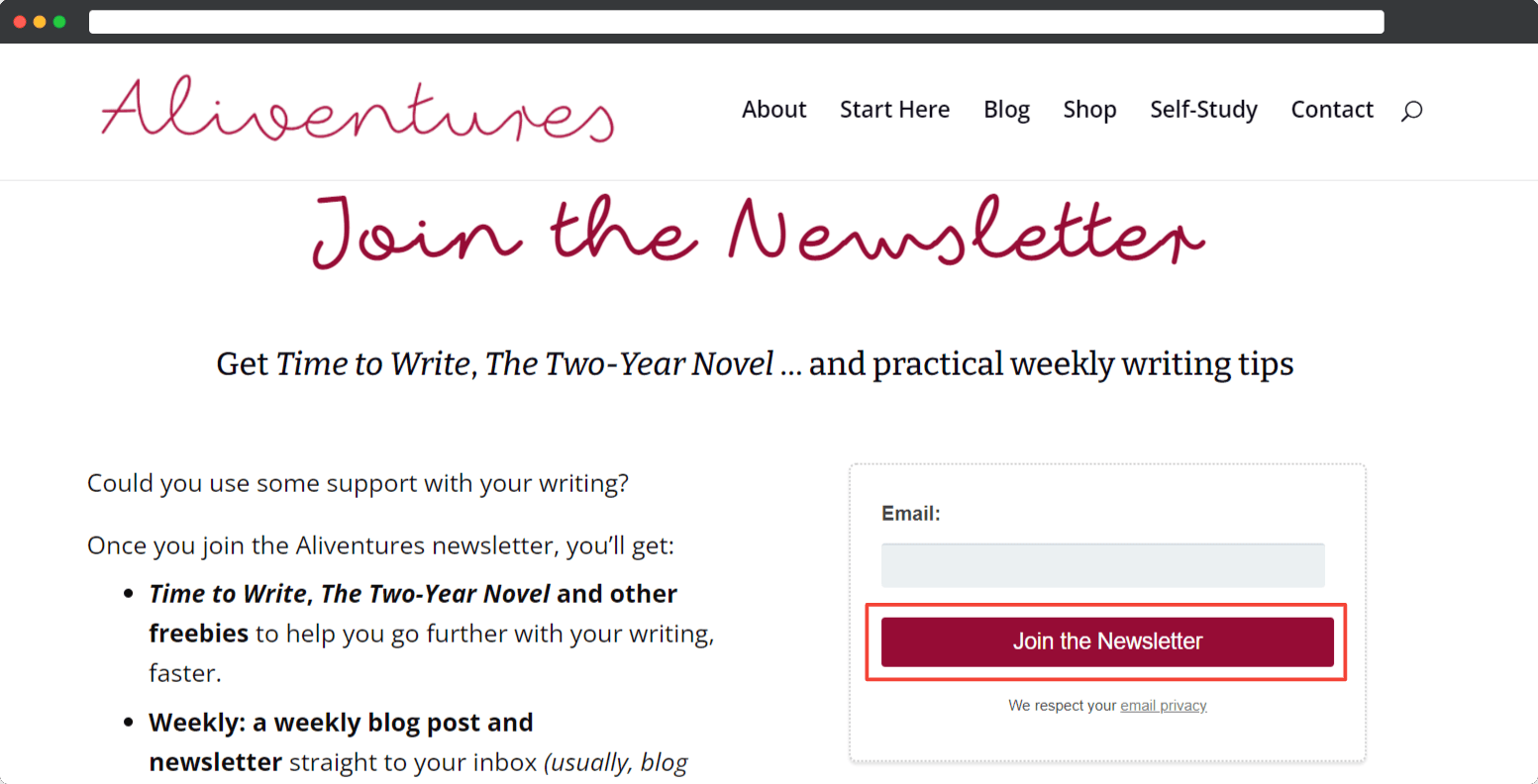This screenshot has width=1538, height=784.
Task: Click the bullet about Time to Write freebies
Action: 431,633
